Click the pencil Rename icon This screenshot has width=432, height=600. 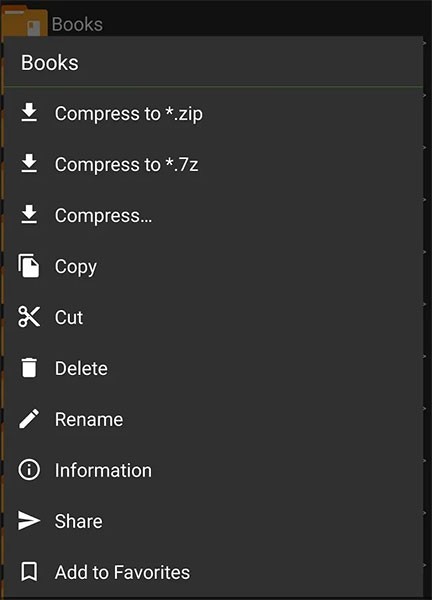29,419
